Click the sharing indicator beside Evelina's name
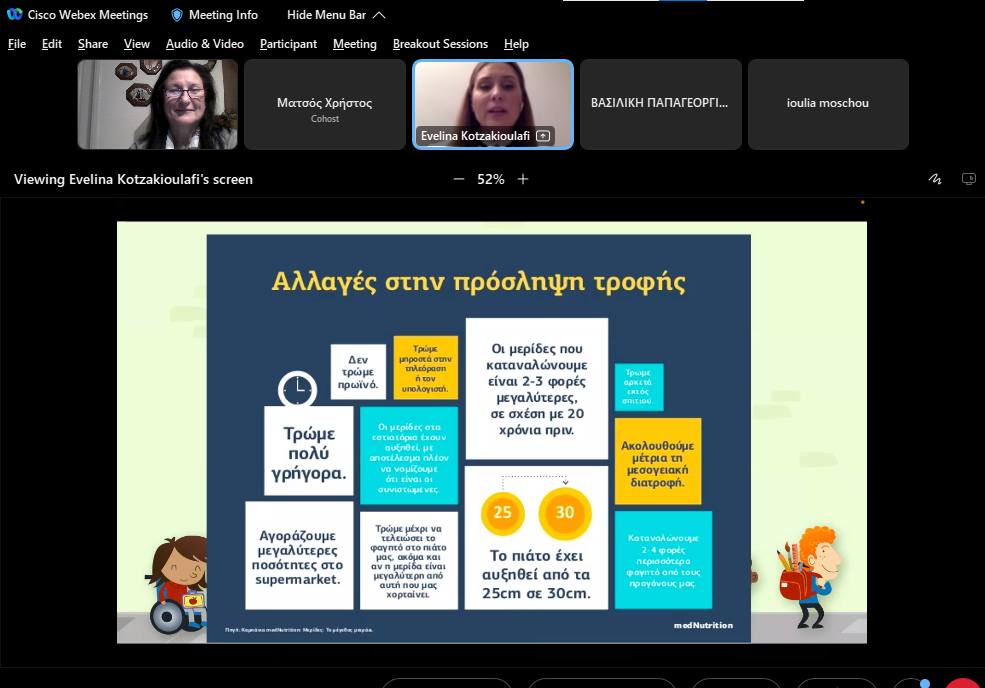Viewport: 985px width, 688px height. pyautogui.click(x=543, y=136)
